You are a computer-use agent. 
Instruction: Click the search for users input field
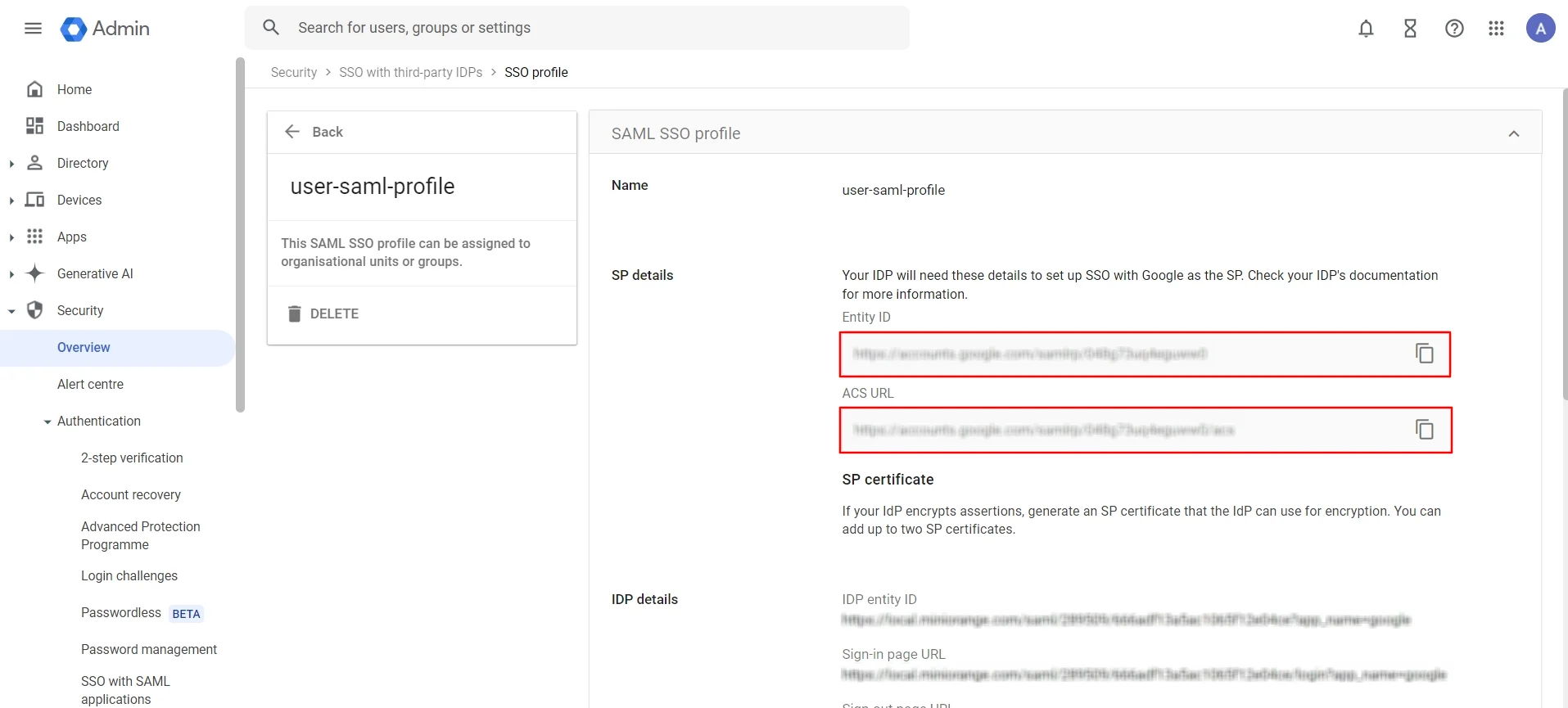click(x=573, y=27)
